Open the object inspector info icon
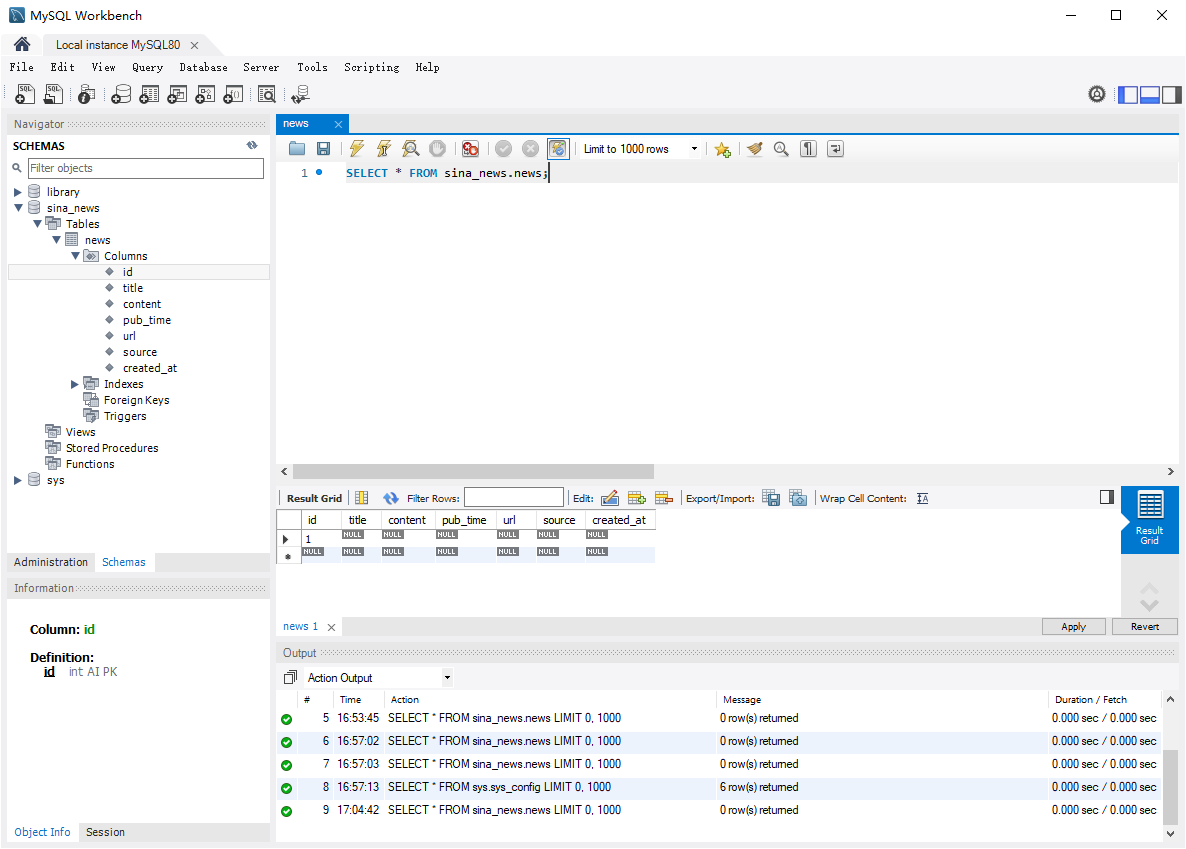The width and height of the screenshot is (1186, 849). click(x=86, y=94)
